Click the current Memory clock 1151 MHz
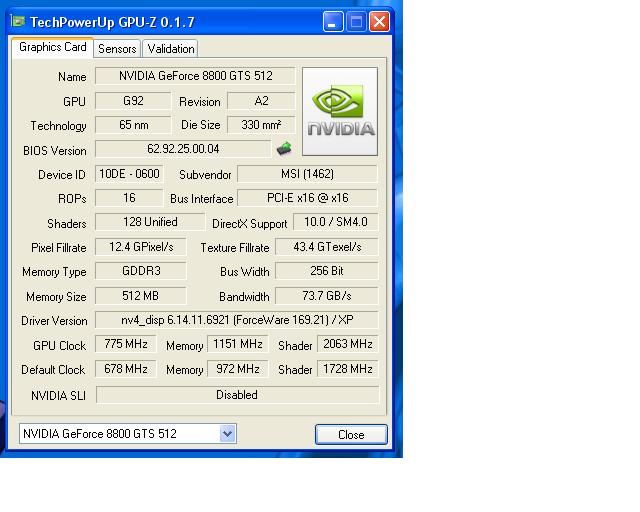Viewport: 640px width, 512px height. click(238, 344)
